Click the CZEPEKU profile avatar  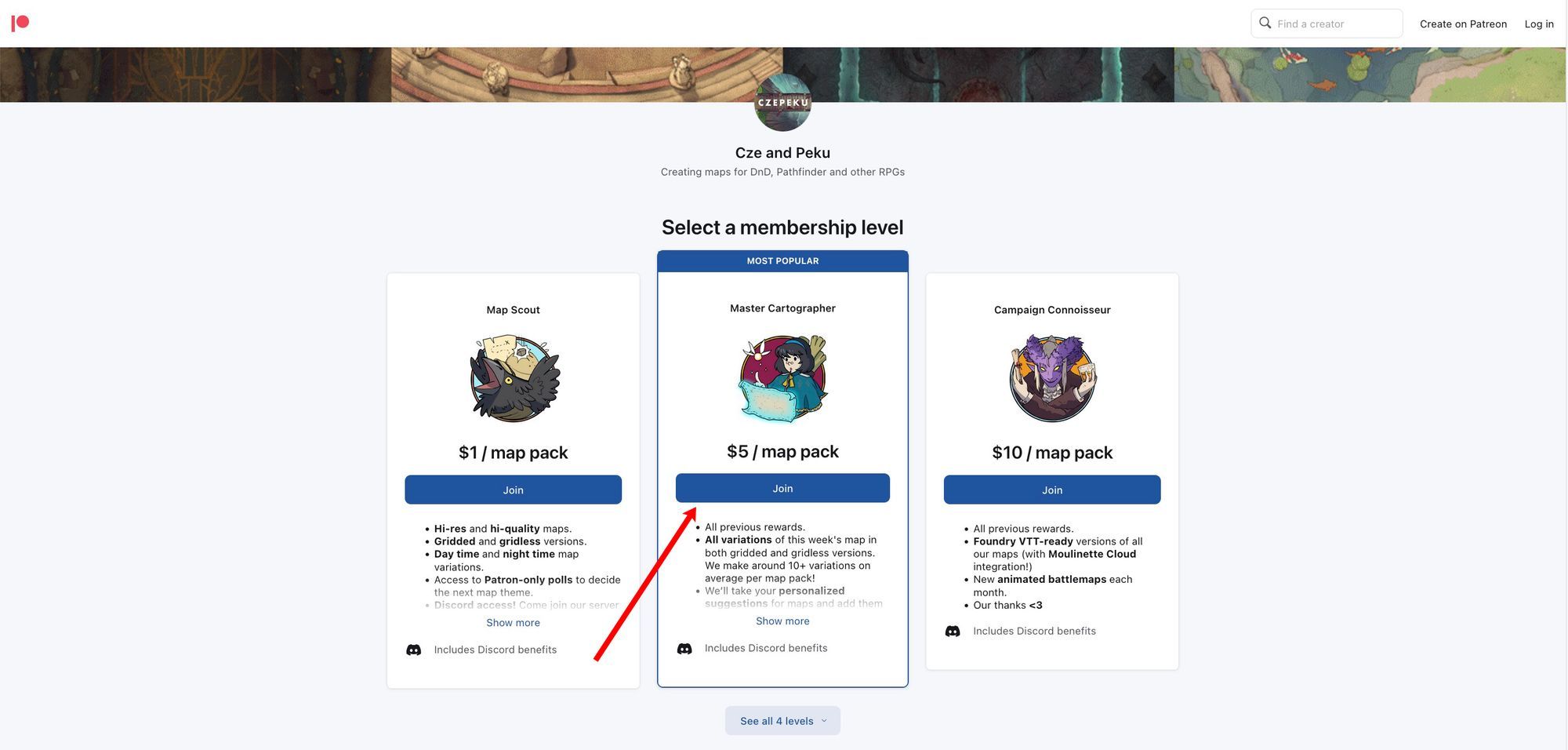coord(782,102)
